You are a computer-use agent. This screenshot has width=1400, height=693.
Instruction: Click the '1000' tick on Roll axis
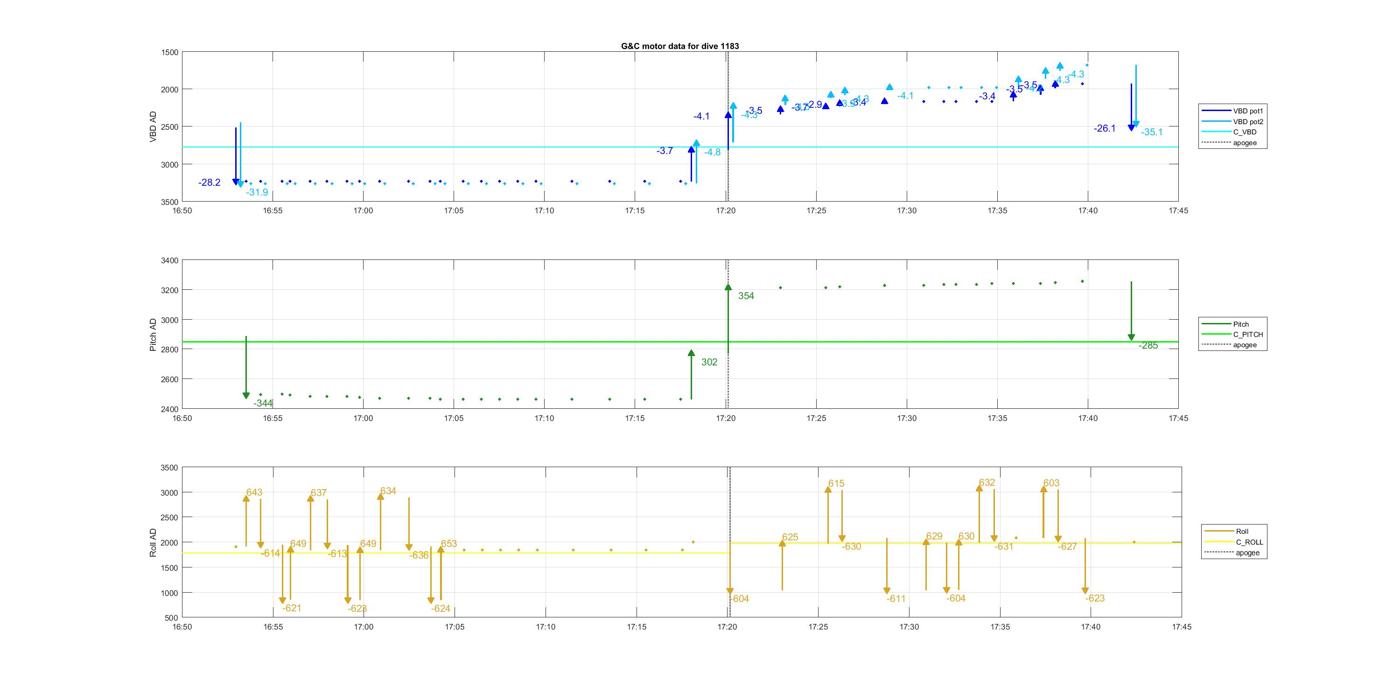pyautogui.click(x=169, y=593)
